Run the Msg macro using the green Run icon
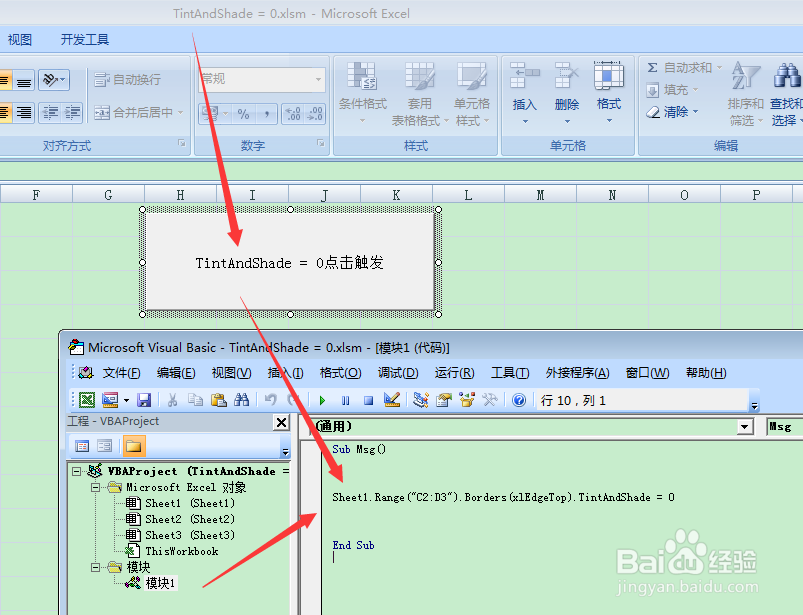 (x=322, y=399)
